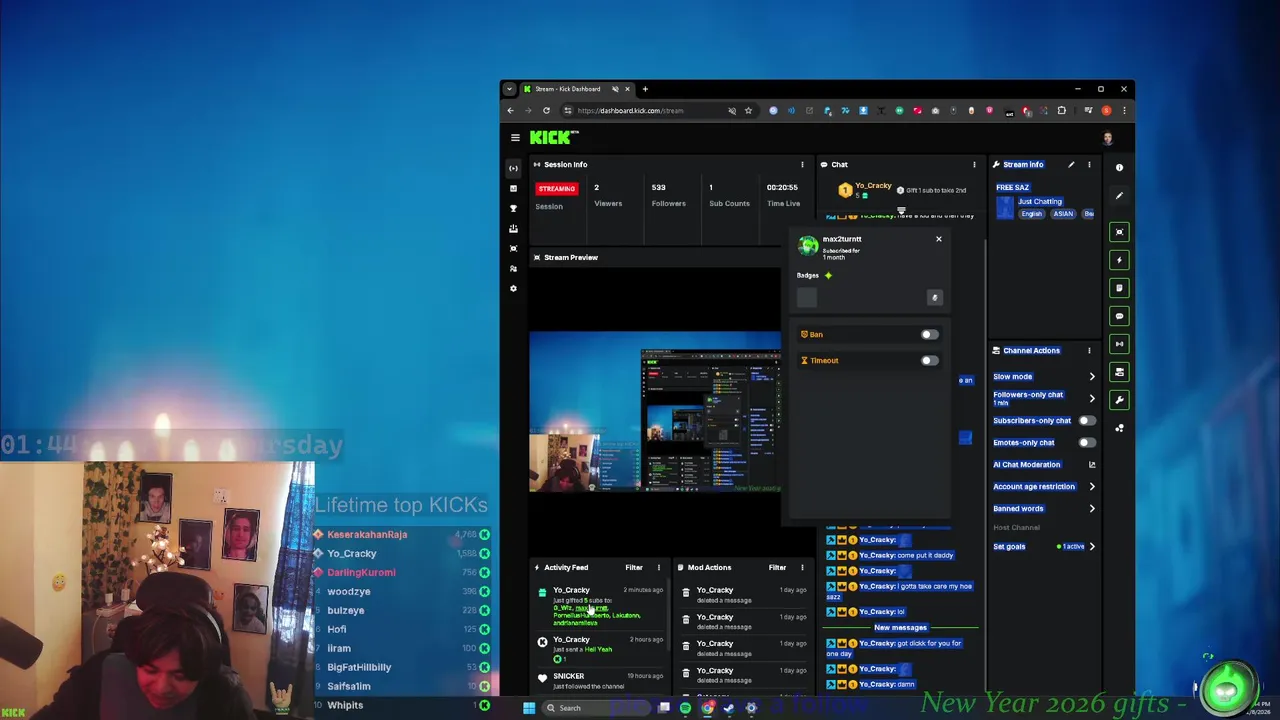This screenshot has height=720, width=1280.
Task: Expand Banned words settings
Action: (1091, 508)
